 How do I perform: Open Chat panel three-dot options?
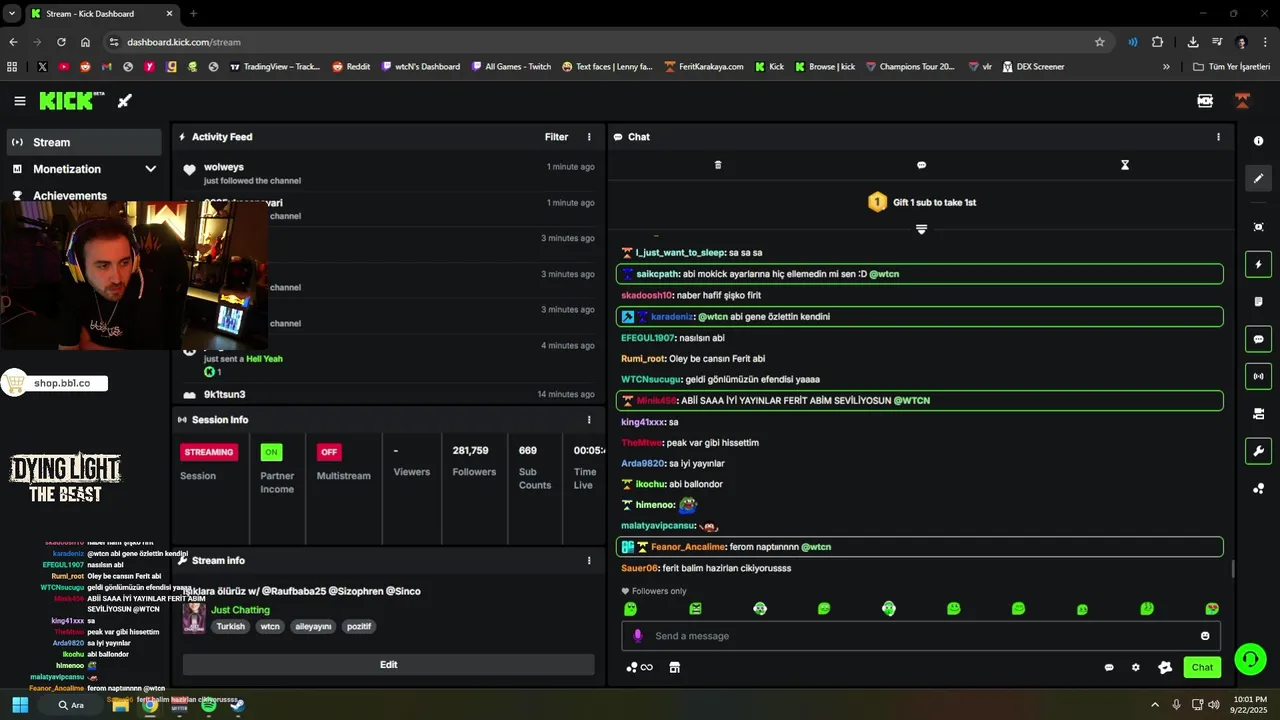tap(1218, 137)
